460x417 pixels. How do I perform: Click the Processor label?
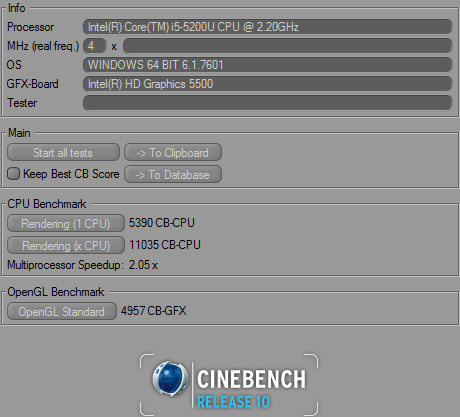click(30, 27)
